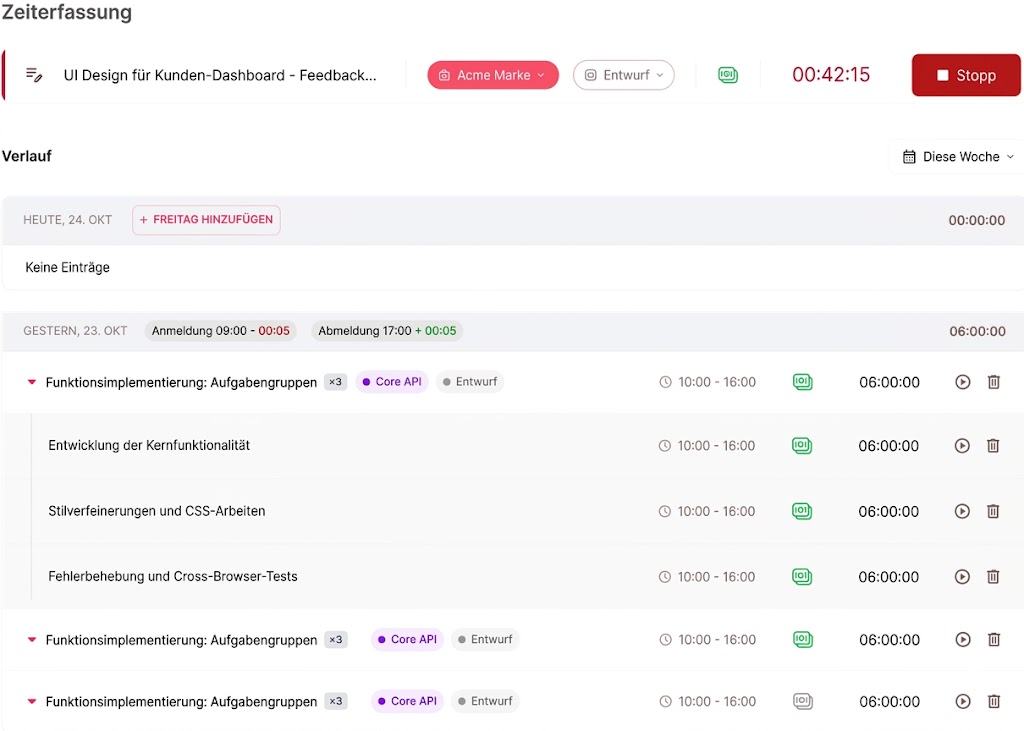Click duration 06:00:00 of Entwicklung der Kernfunktionalität

click(888, 446)
